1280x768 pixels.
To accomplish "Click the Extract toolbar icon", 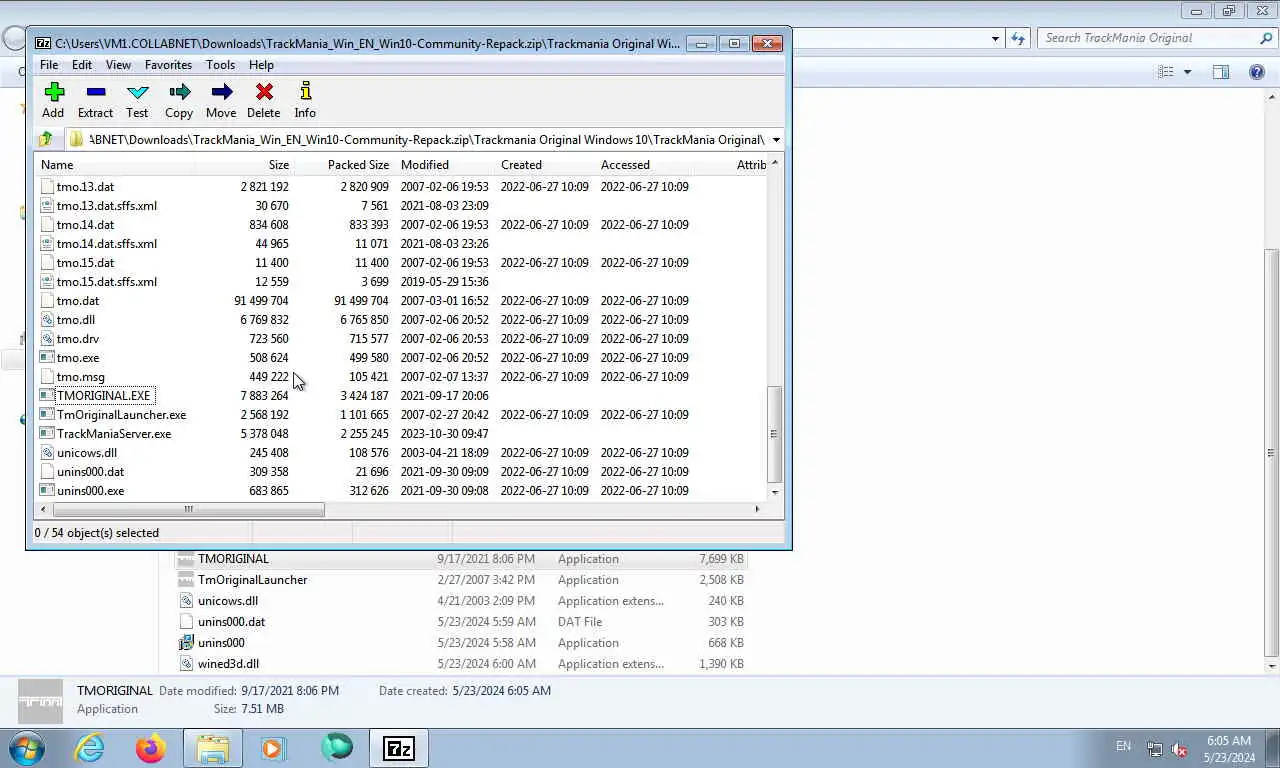I will tap(96, 92).
